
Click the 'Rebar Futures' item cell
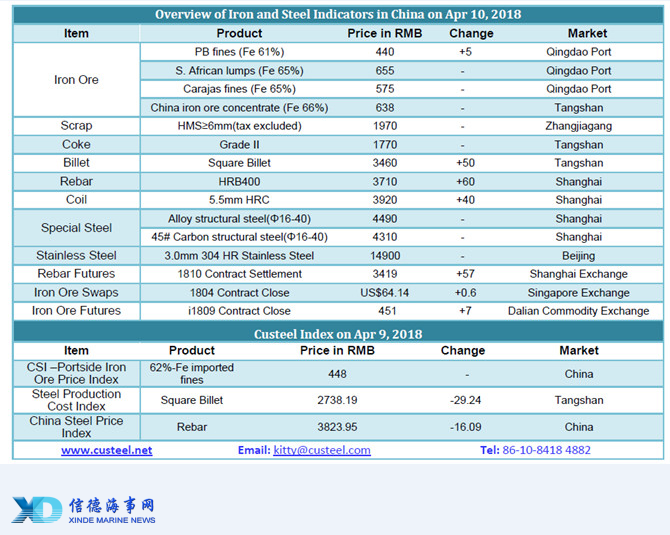click(76, 274)
